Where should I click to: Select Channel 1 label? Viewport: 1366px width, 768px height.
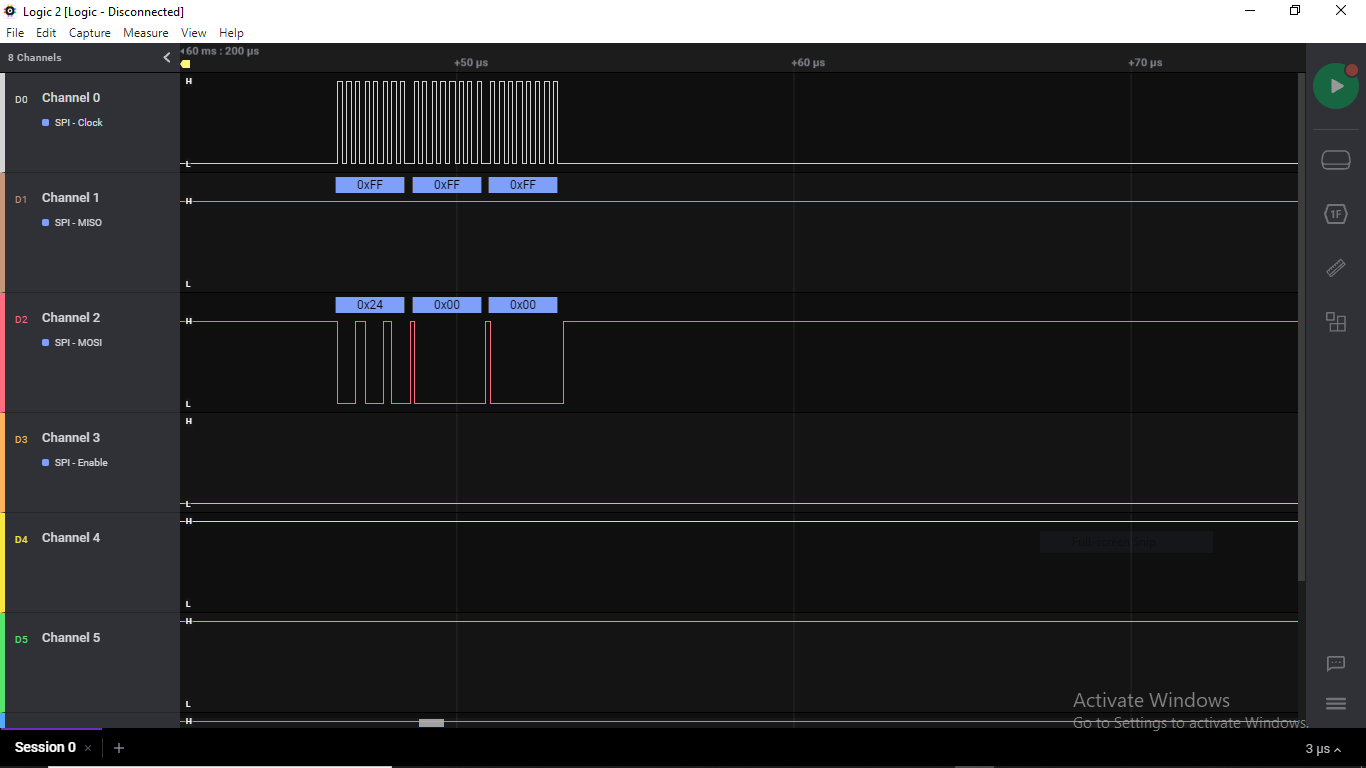point(71,198)
